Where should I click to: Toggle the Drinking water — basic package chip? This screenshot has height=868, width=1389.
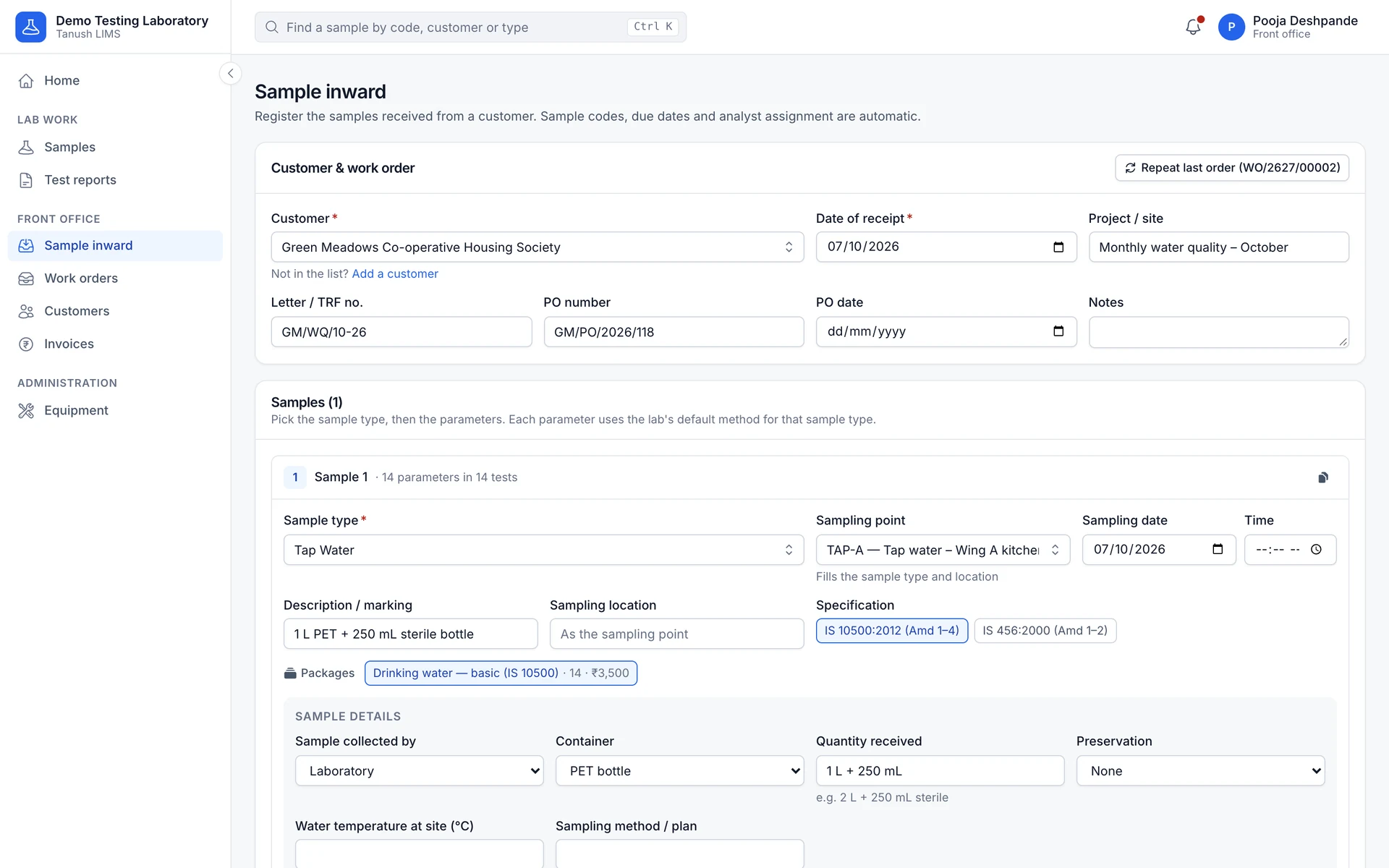click(x=501, y=673)
